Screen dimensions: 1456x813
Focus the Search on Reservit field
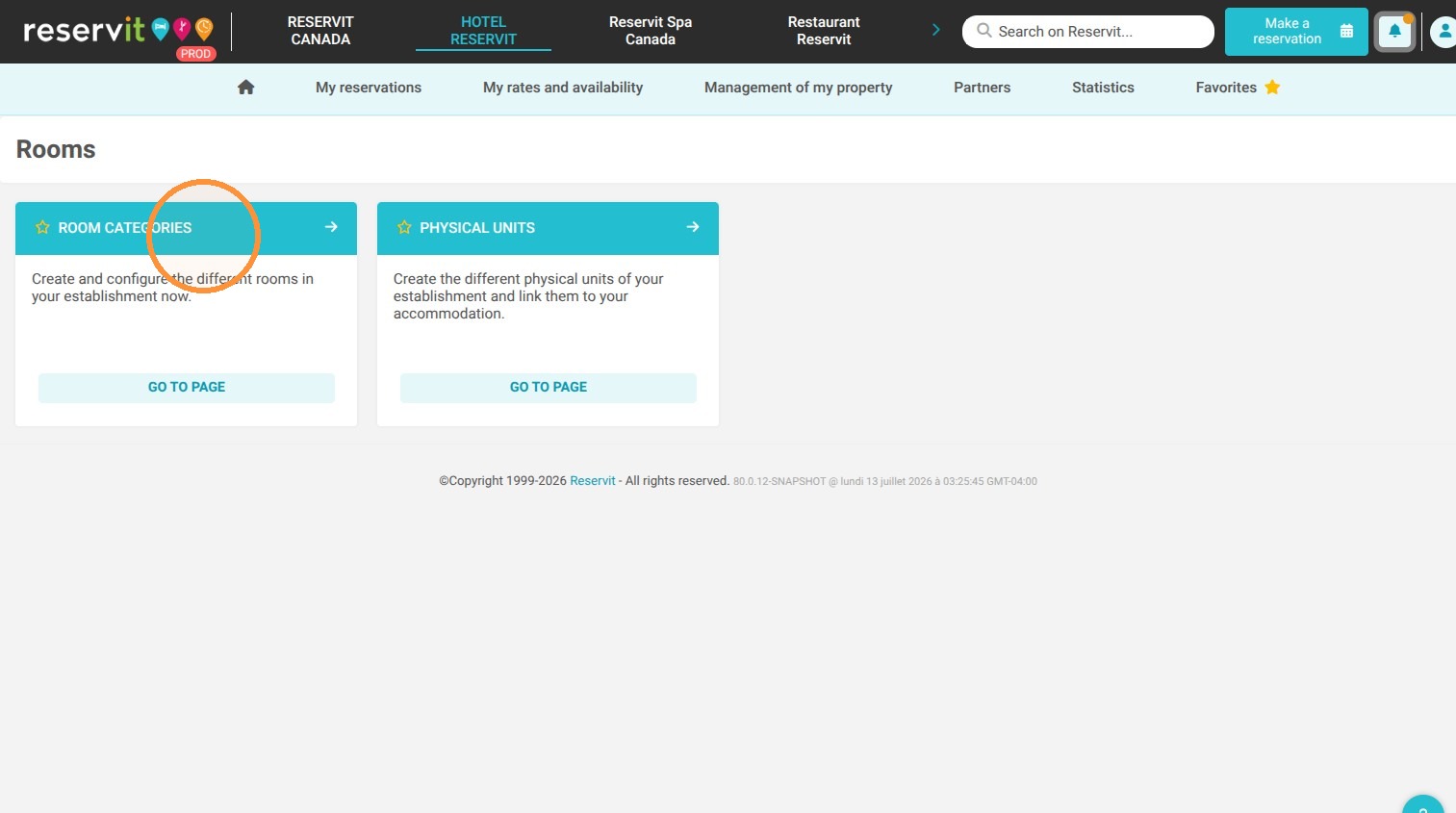1088,32
